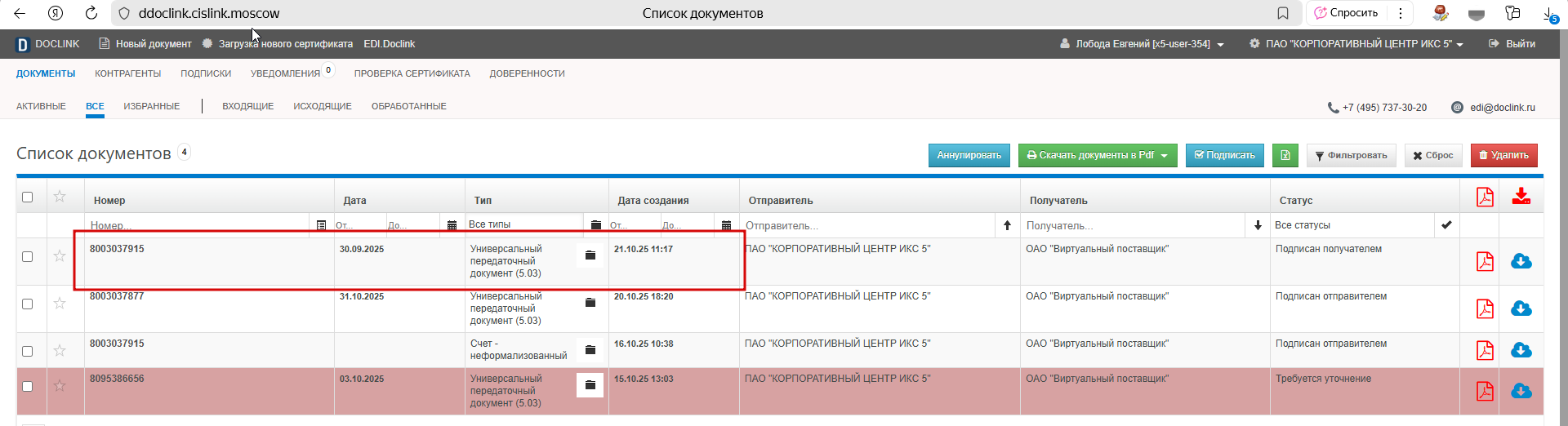Screen dimensions: 1568x426
Task: Switch to АКТИВНЫЕ tab
Action: pos(41,106)
